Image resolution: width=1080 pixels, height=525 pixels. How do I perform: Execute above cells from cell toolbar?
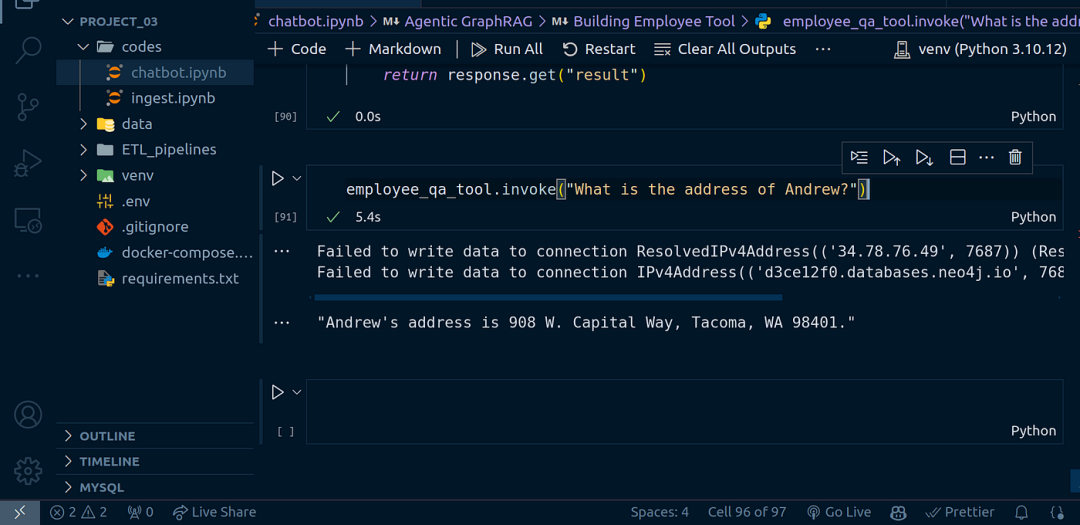point(891,157)
